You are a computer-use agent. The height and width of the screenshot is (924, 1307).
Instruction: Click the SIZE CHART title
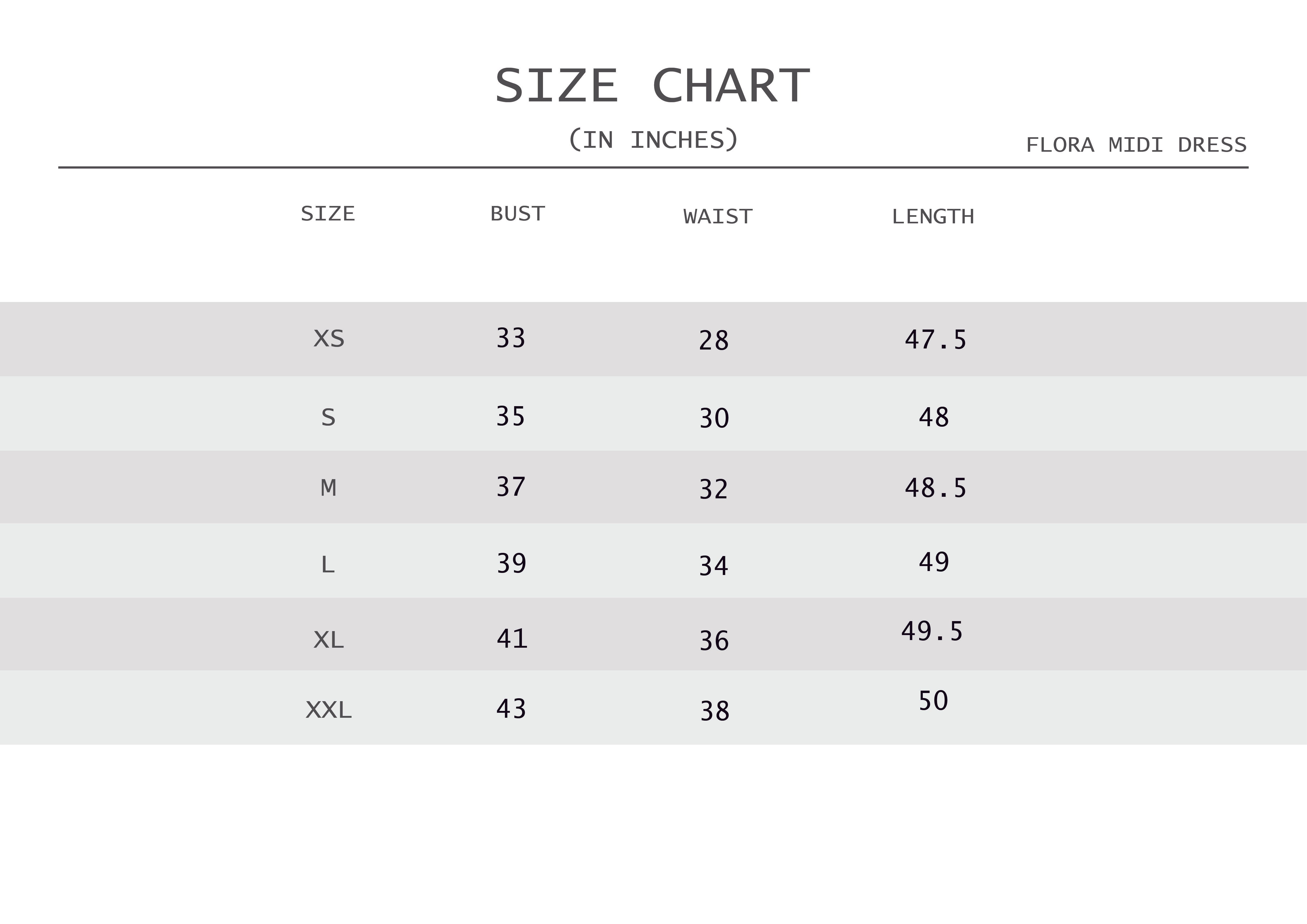[x=652, y=86]
